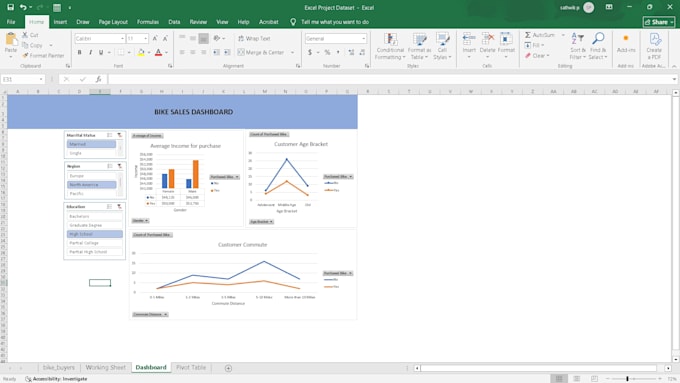This screenshot has width=680, height=383.
Task: Add a new sheet with plus button
Action: click(x=228, y=368)
